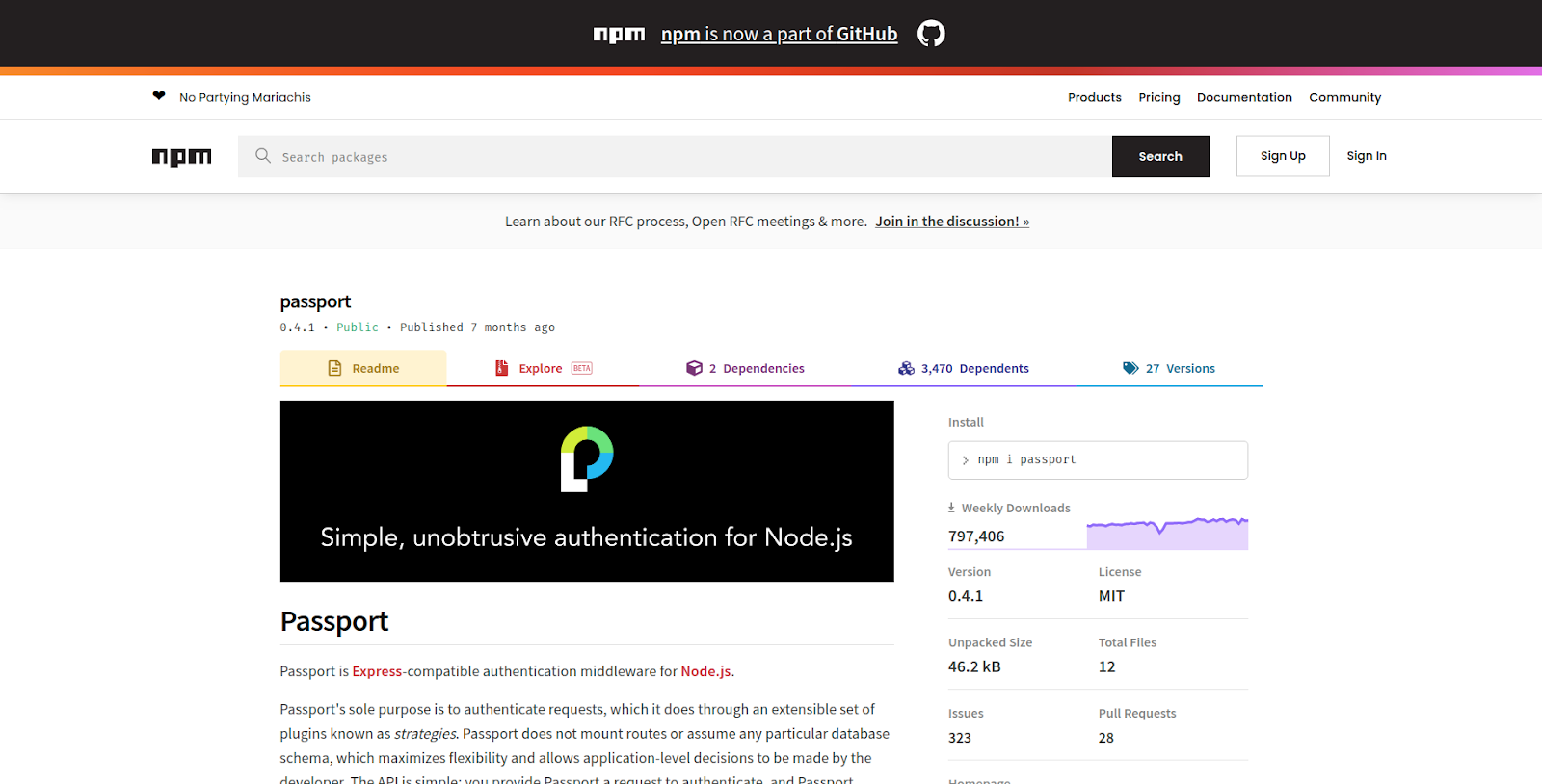This screenshot has height=784, width=1542.
Task: Focus the Search packages input field
Action: pyautogui.click(x=675, y=156)
